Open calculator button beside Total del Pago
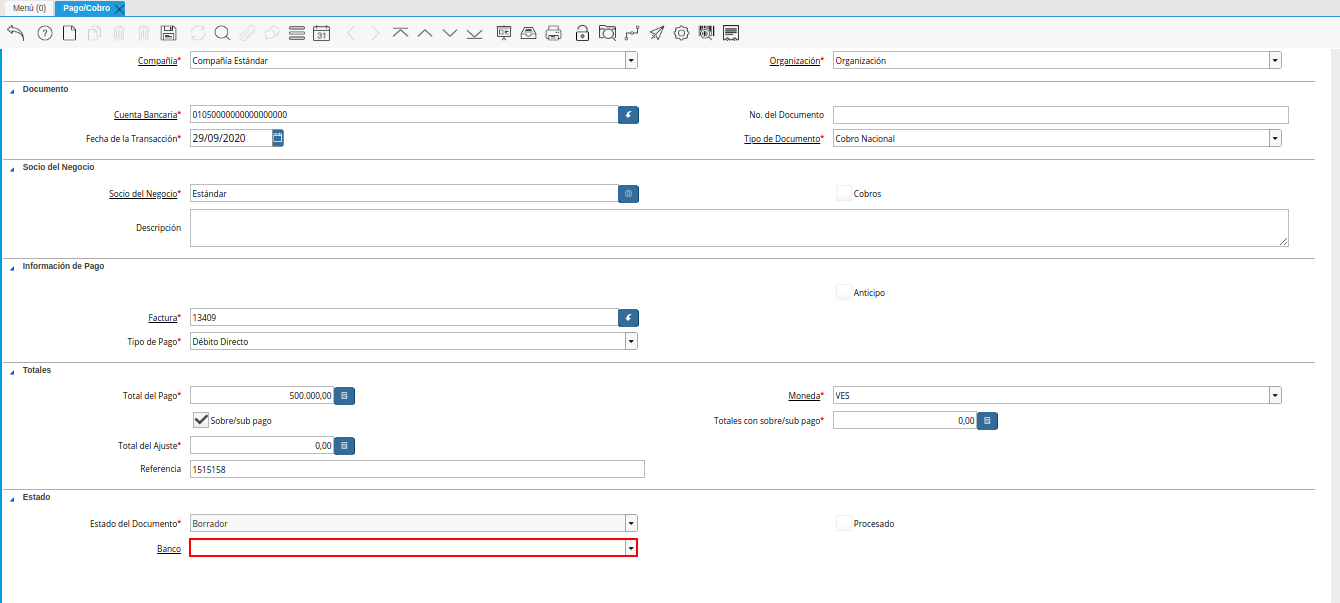Screen dimensions: 1340x603 (344, 396)
